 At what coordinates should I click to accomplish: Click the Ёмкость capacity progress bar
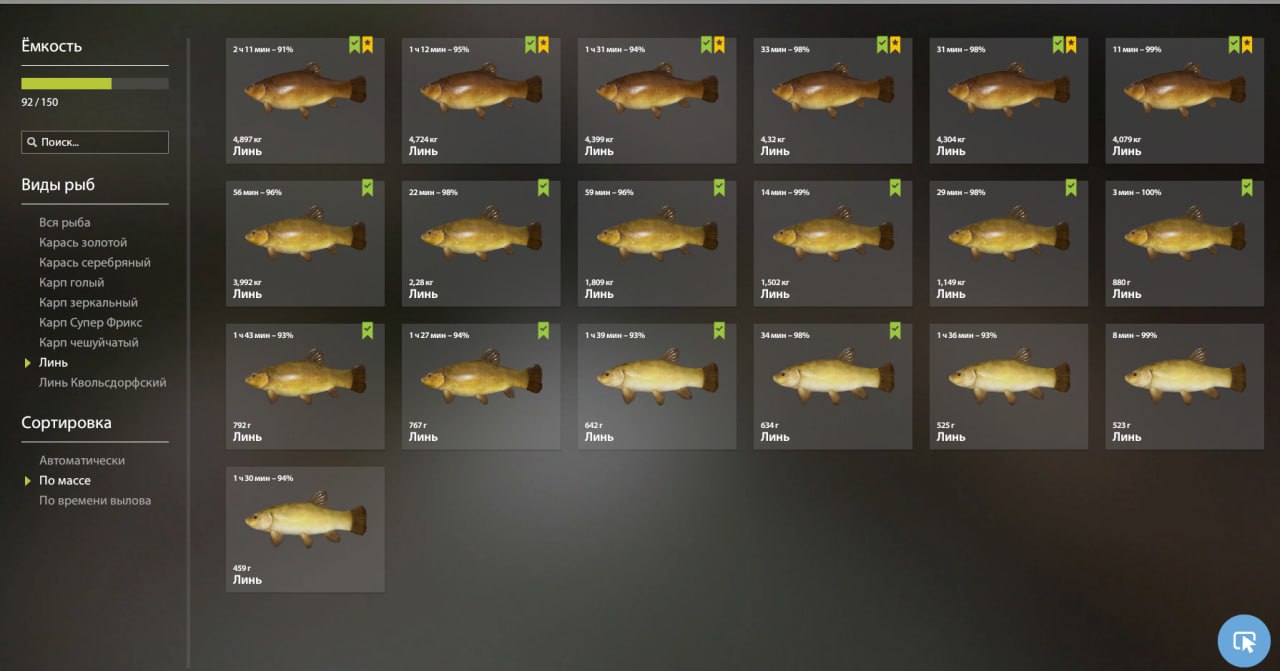pyautogui.click(x=95, y=84)
